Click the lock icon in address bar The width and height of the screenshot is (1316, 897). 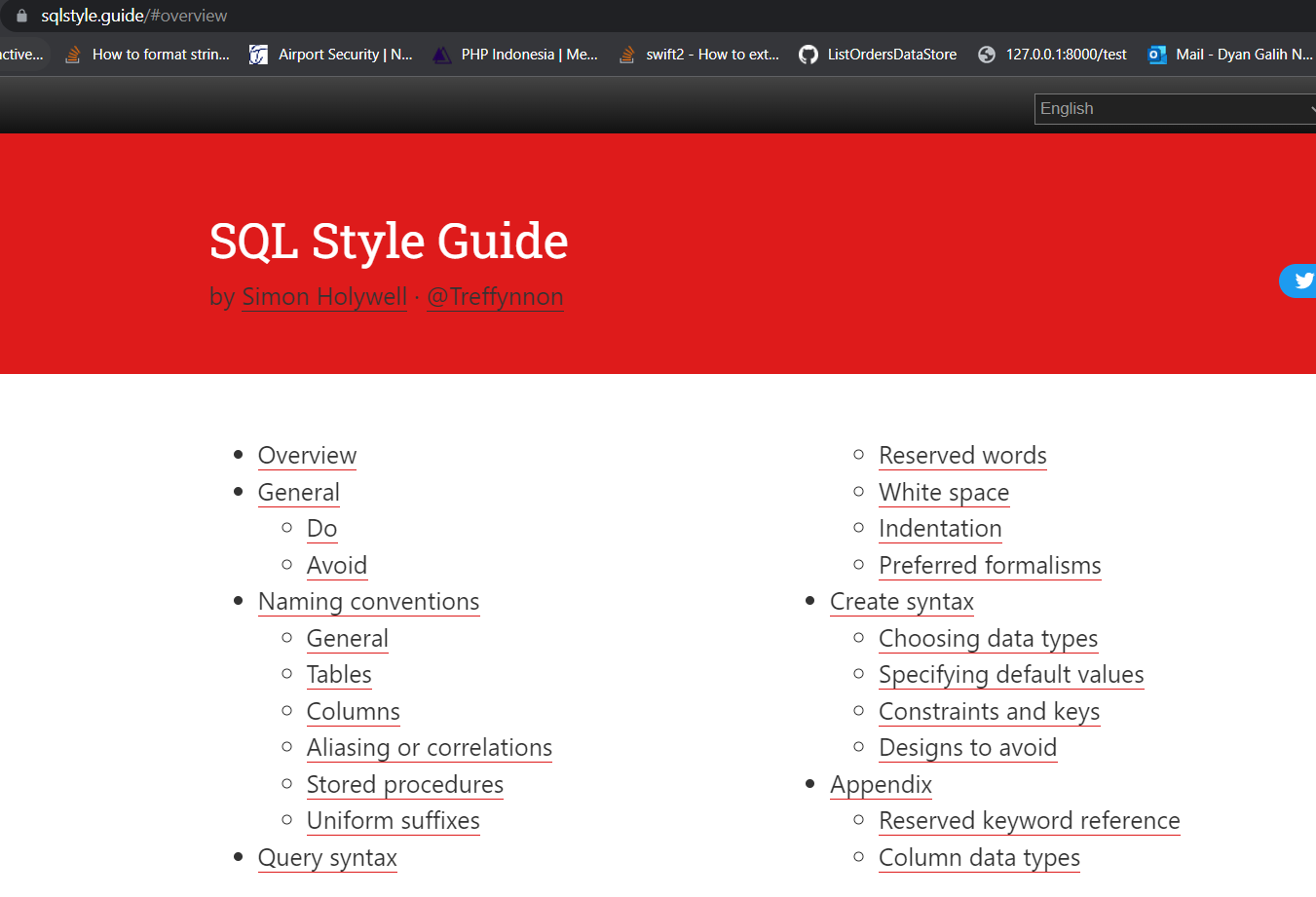click(x=21, y=16)
